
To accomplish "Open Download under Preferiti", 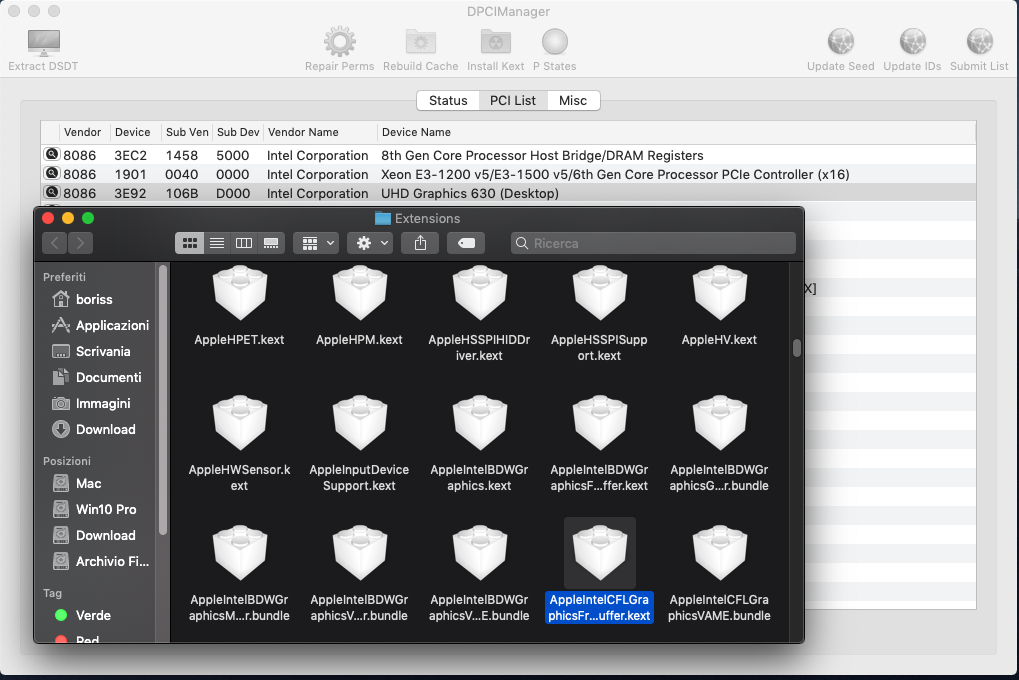I will click(x=96, y=430).
